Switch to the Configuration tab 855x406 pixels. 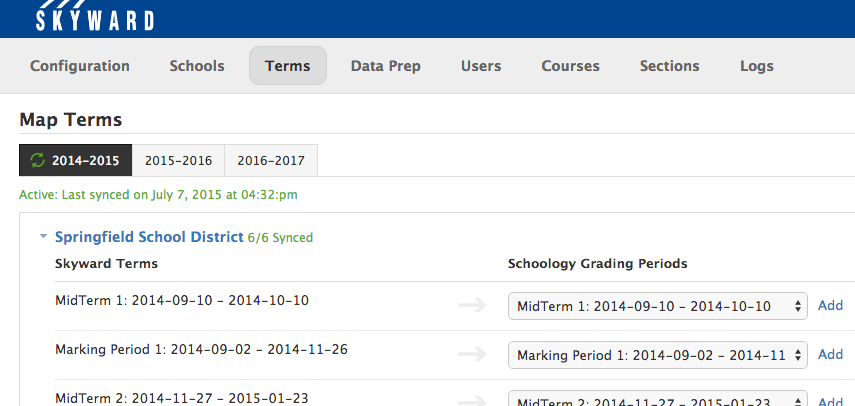pos(80,66)
